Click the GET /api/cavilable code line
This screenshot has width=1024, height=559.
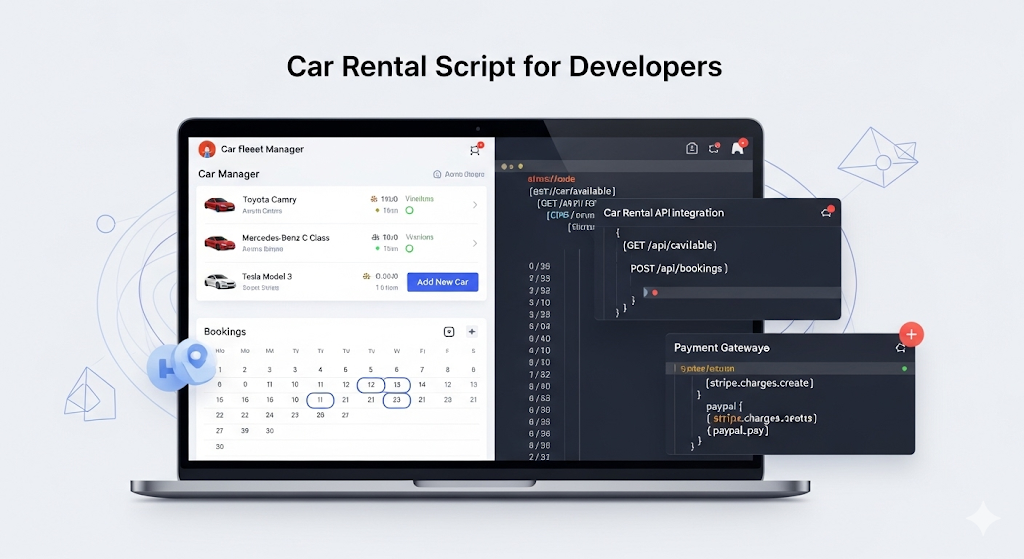click(x=669, y=246)
